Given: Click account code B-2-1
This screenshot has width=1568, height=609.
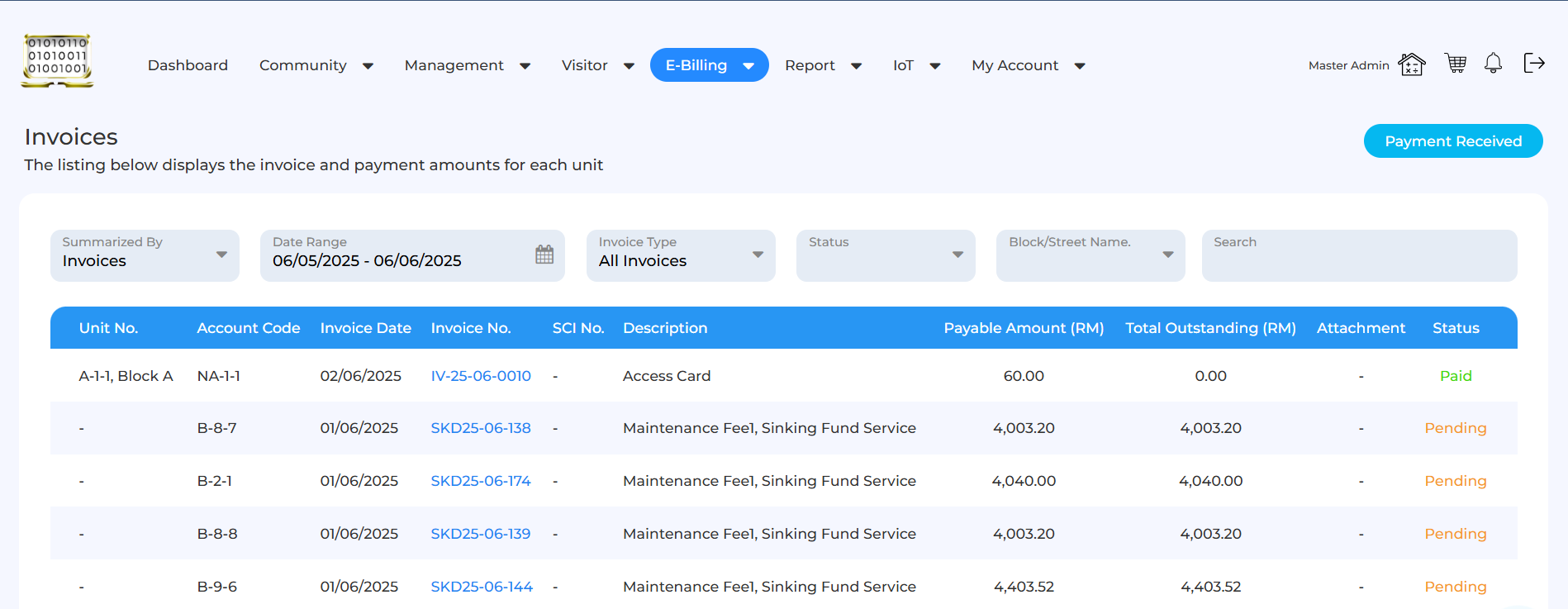Looking at the screenshot, I should pos(215,481).
